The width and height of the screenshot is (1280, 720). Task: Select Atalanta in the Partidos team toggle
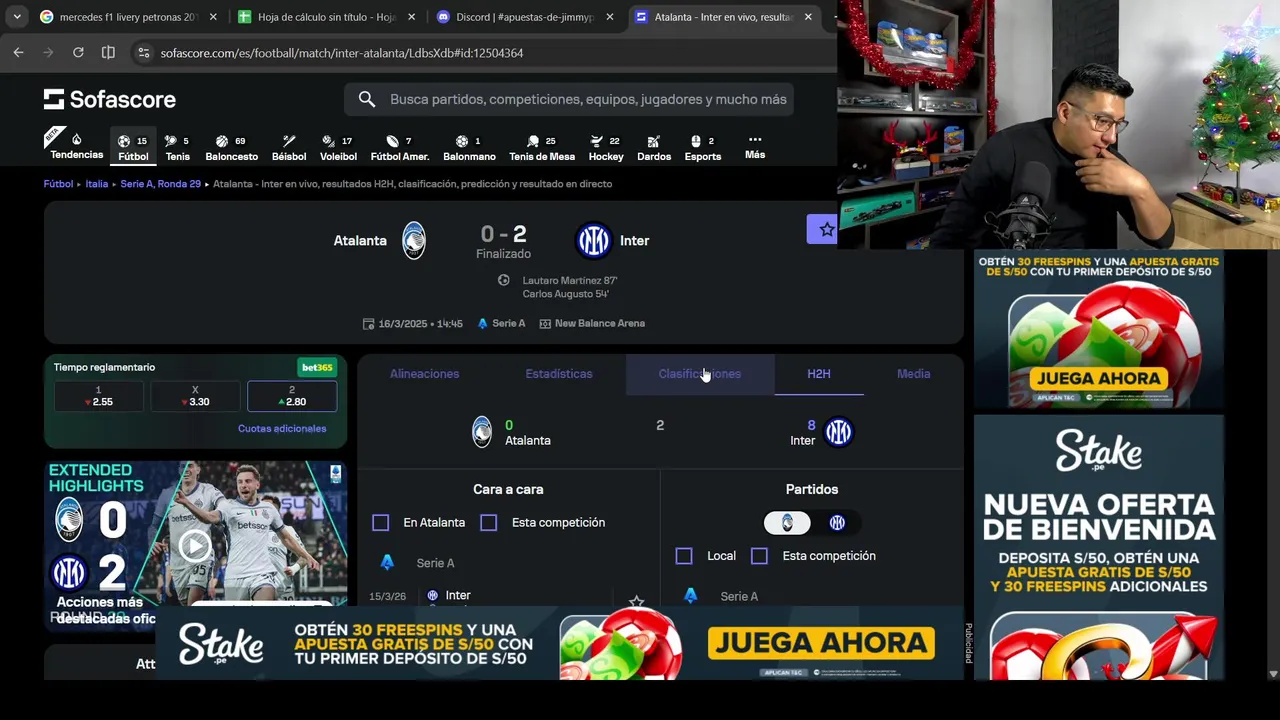click(x=787, y=523)
